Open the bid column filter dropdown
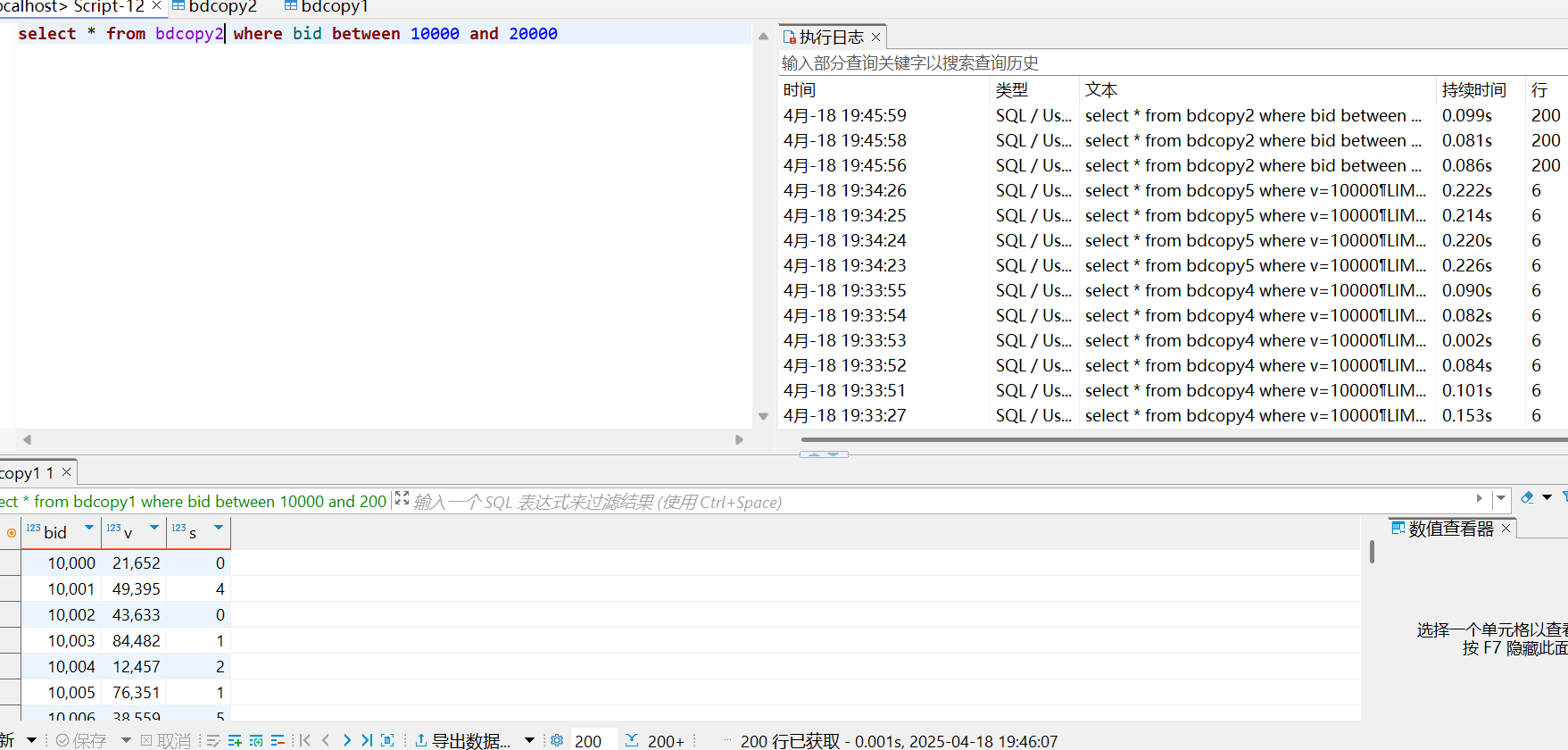This screenshot has height=750, width=1568. point(88,528)
